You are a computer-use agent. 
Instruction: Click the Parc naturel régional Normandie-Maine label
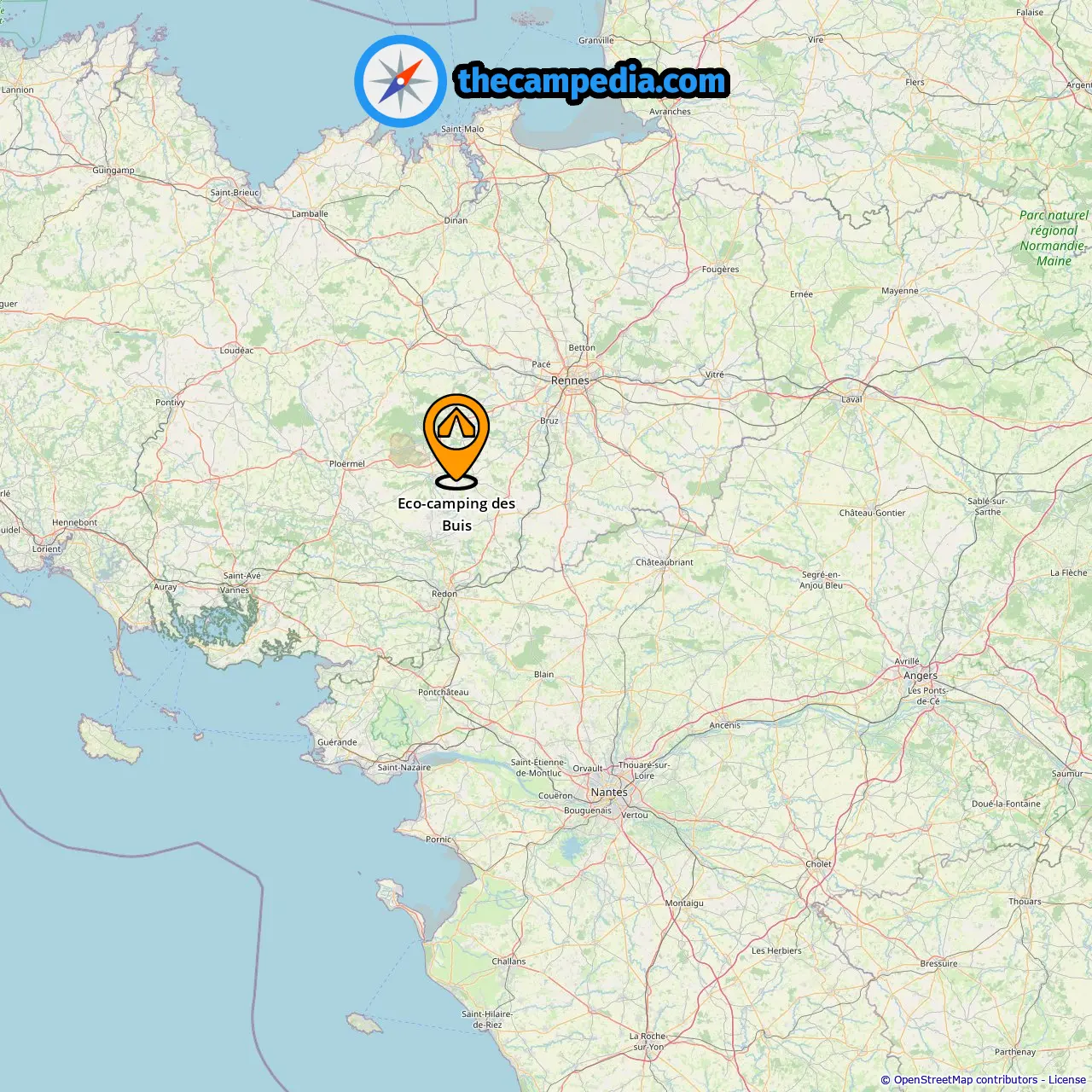(1054, 238)
